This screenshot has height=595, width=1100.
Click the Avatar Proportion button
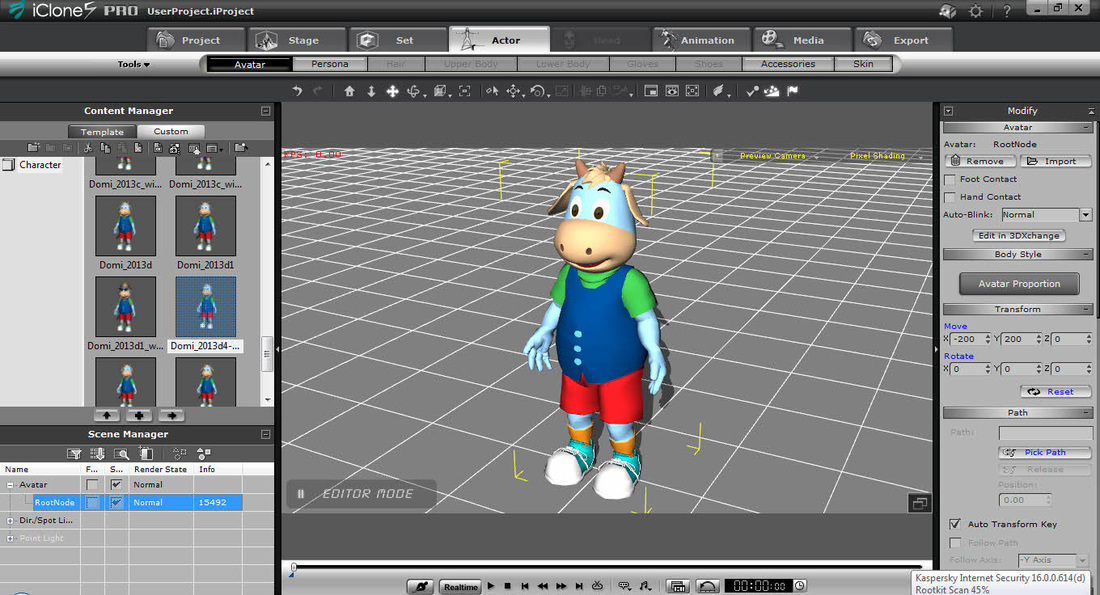[x=1019, y=284]
